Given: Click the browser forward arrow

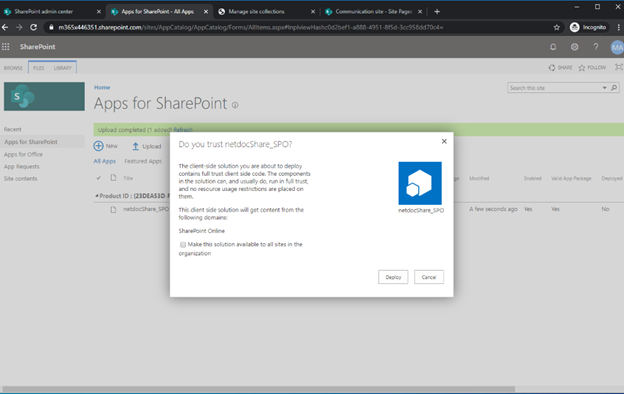Looking at the screenshot, I should pos(19,27).
